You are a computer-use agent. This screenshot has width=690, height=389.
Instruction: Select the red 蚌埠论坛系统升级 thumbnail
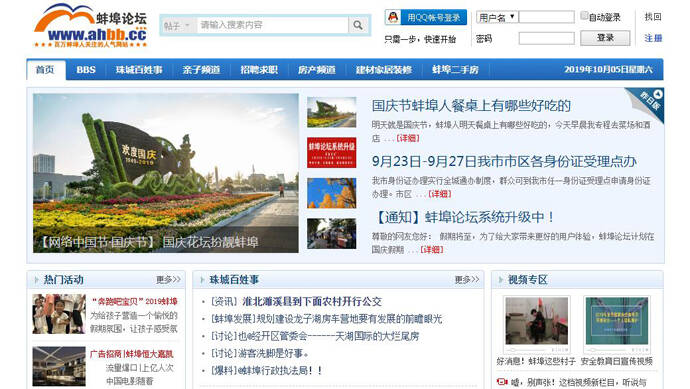(331, 152)
